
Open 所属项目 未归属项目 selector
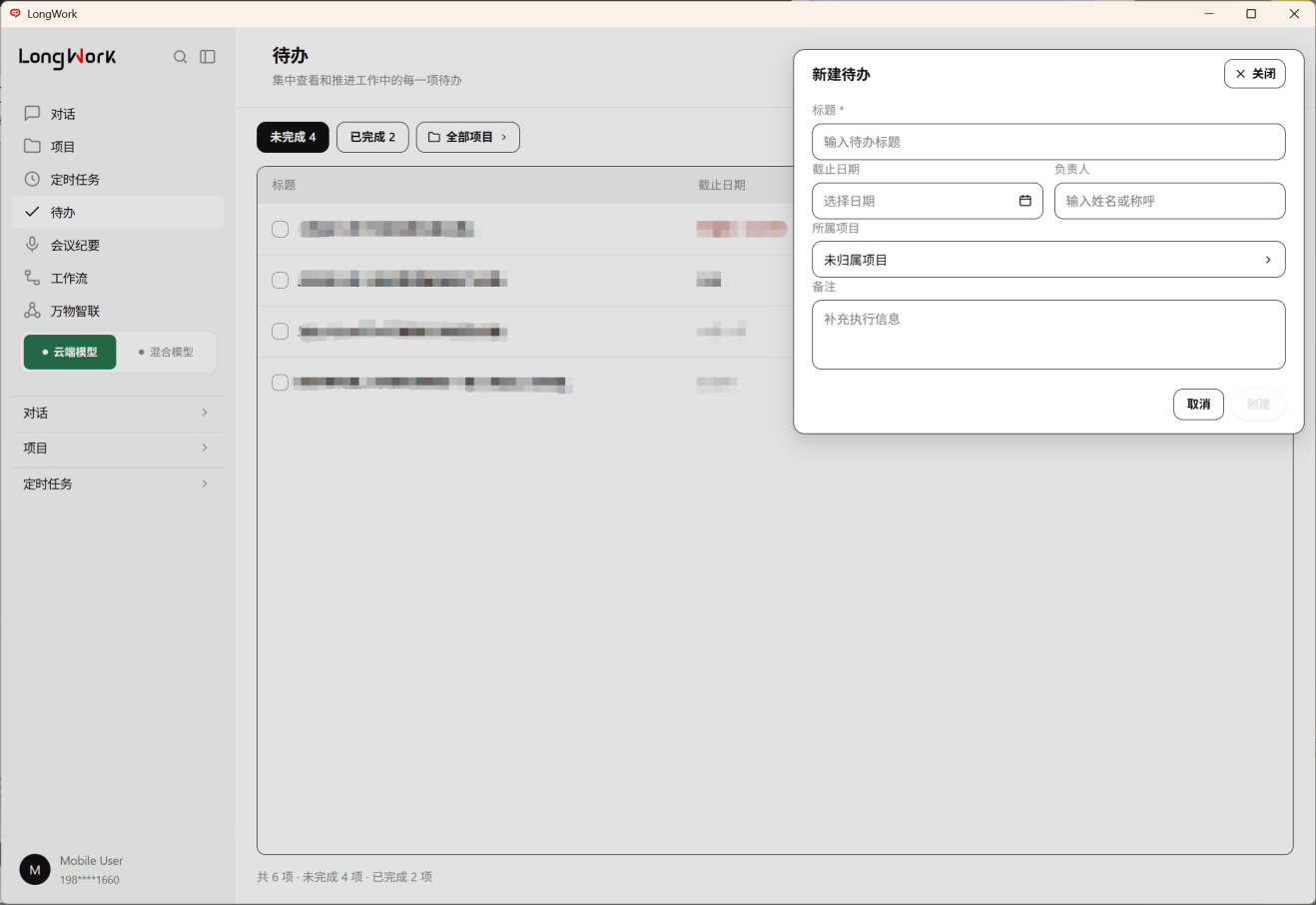[x=1048, y=260]
